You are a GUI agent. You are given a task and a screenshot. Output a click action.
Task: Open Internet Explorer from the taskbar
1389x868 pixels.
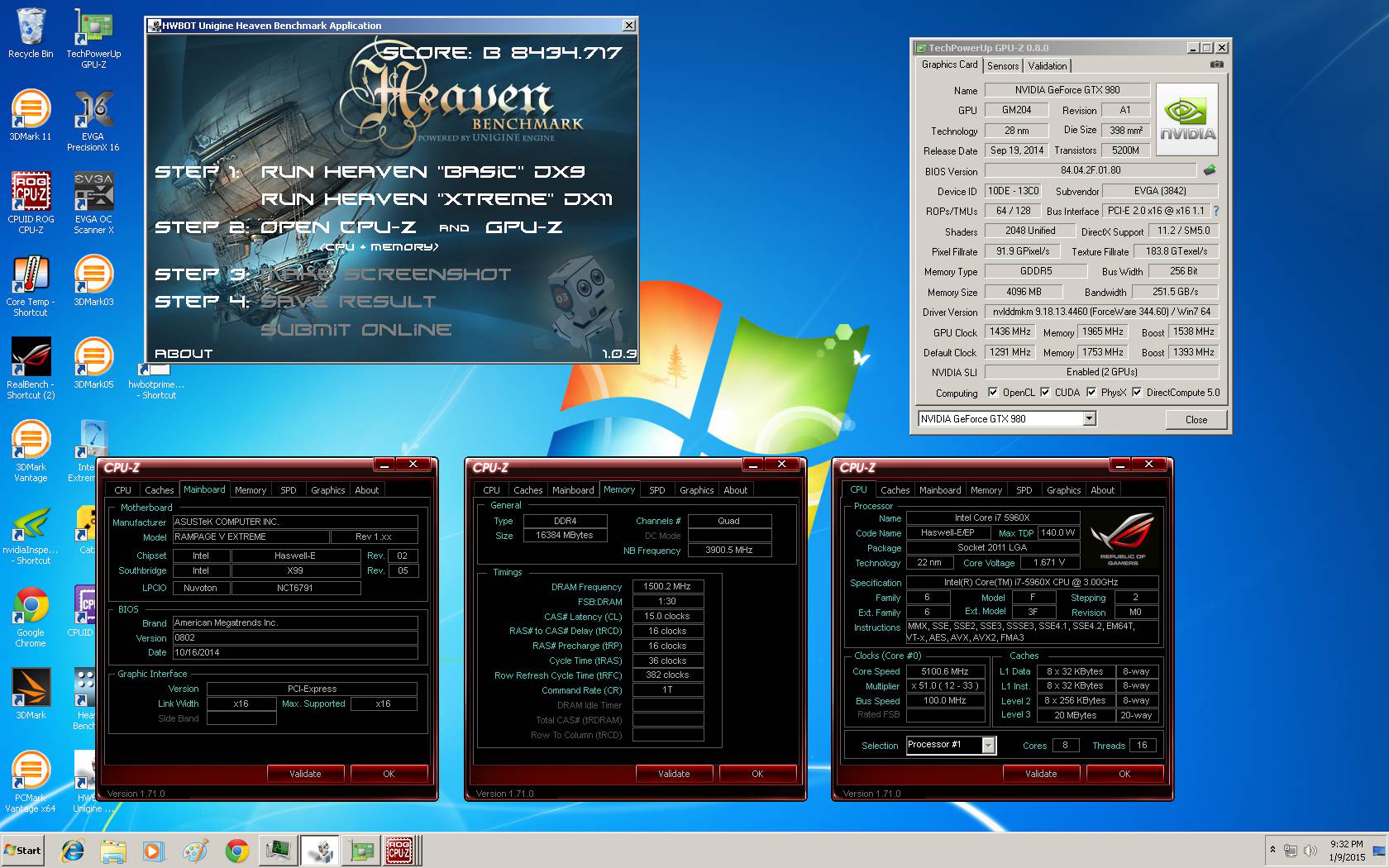(x=73, y=851)
